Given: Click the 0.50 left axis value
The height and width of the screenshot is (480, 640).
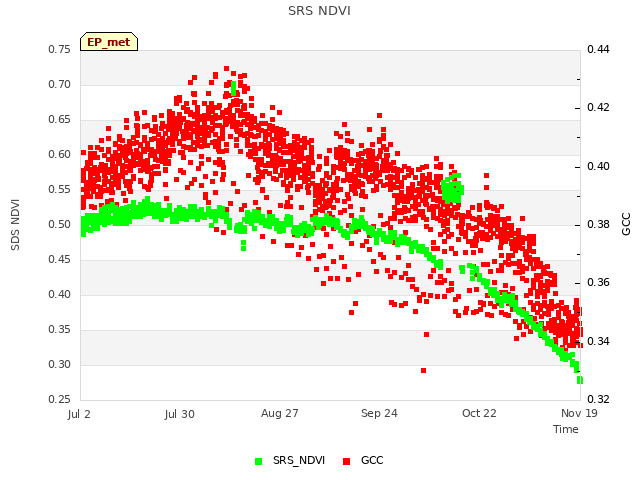Looking at the screenshot, I should click(x=60, y=224).
